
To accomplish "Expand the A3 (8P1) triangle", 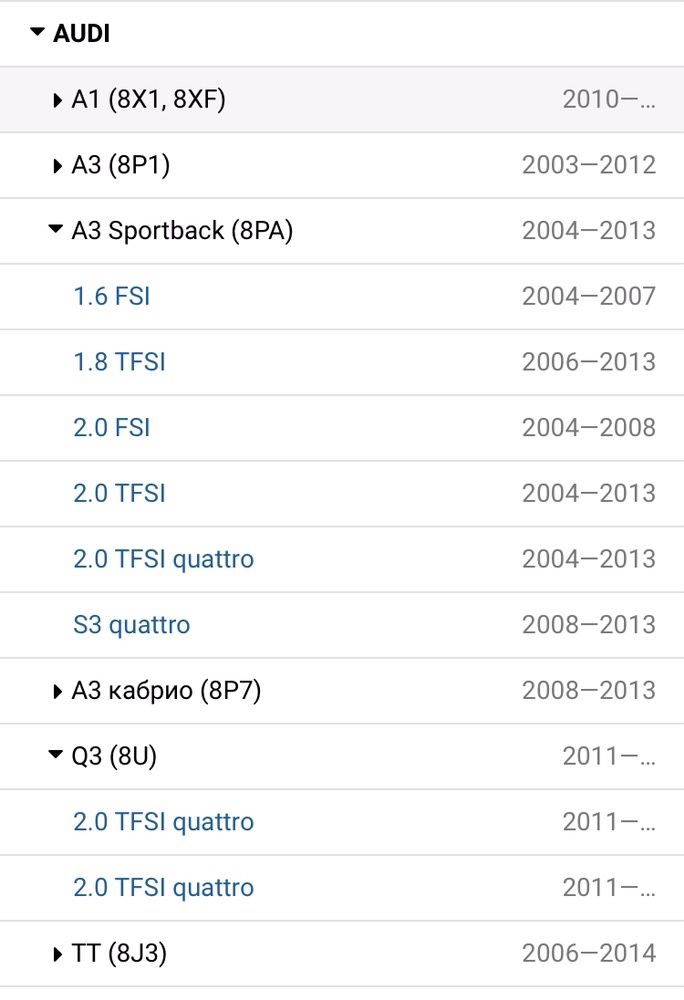I will point(57,166).
